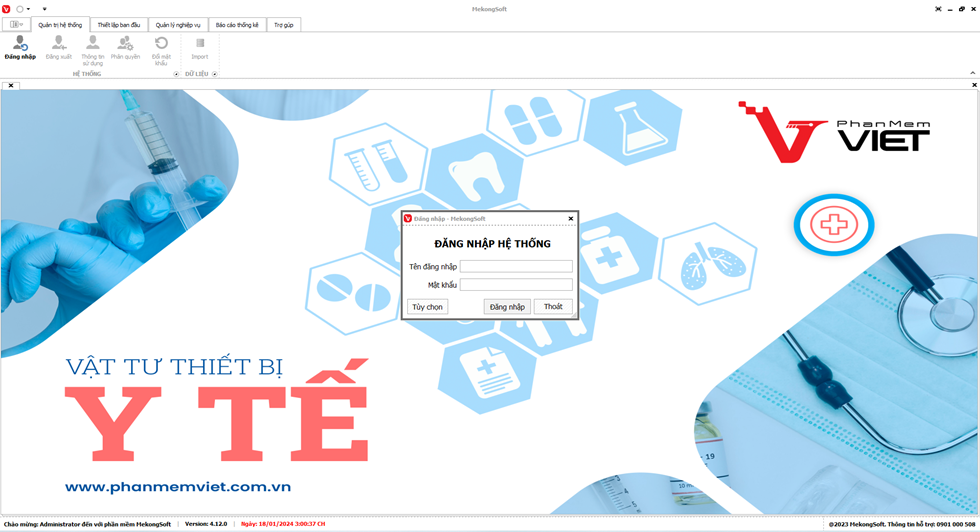Screen dimensions: 980x532
Task: Switch to Quản trị hệ thống tab
Action: [x=60, y=25]
